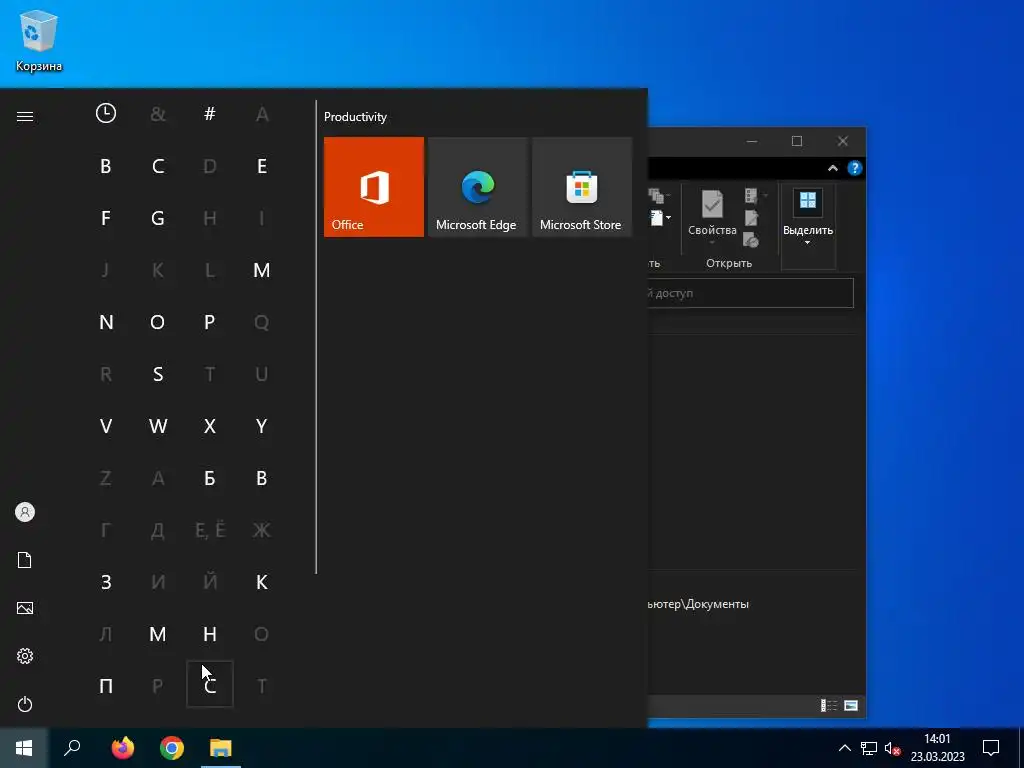Click the Windows Start button
Screen dimensions: 1024x768
(x=24, y=748)
